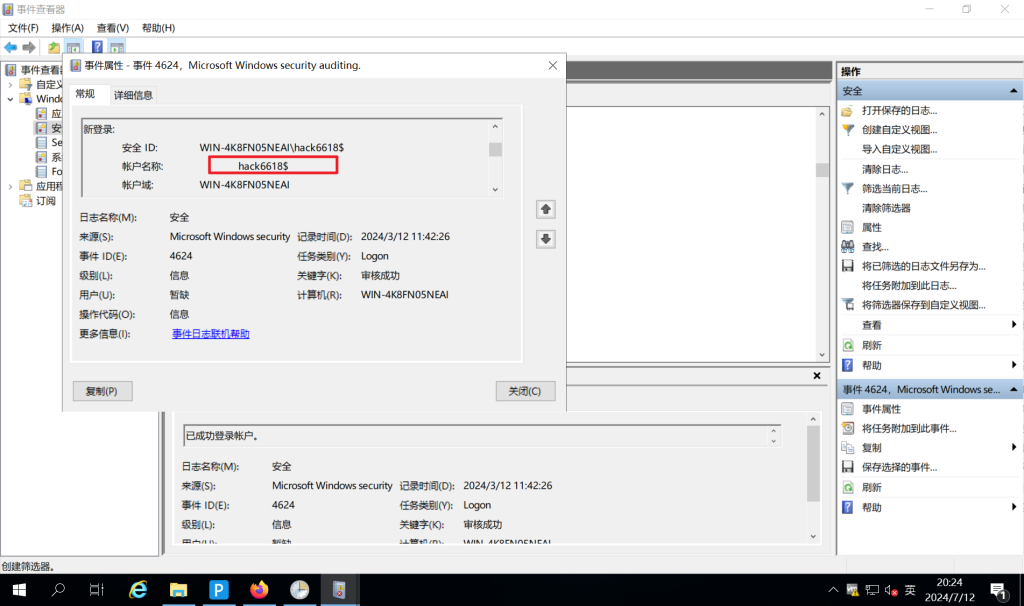1024x606 pixels.
Task: Click the blue help icon in toolbar
Action: (97, 47)
